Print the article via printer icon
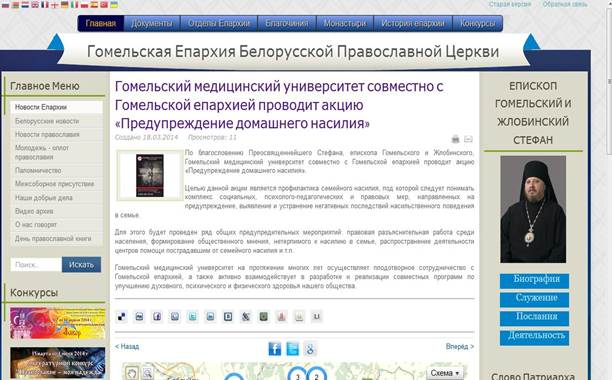Screen dimensions: 612x380 455,139
